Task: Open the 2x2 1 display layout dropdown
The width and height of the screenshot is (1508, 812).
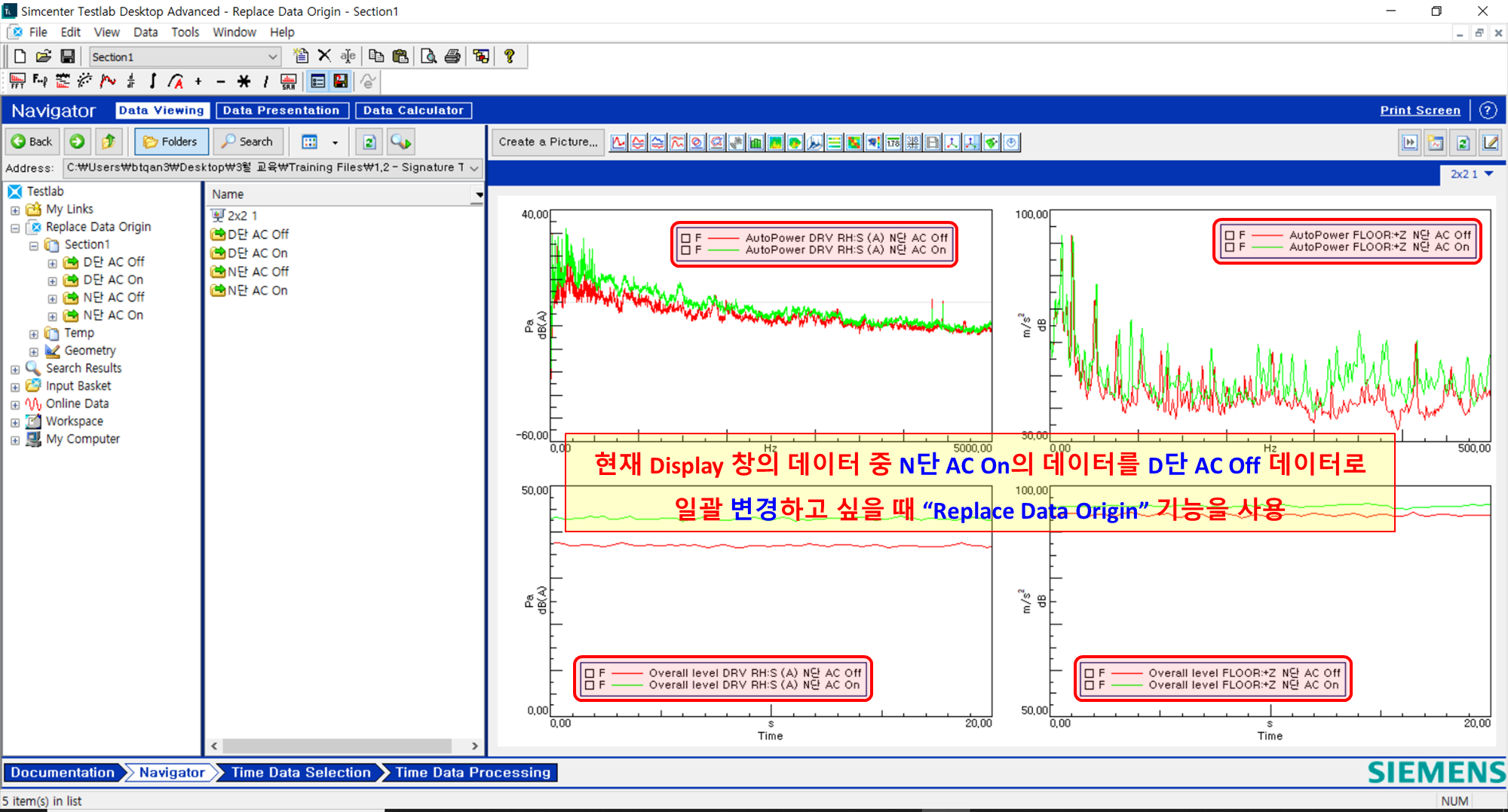Action: (x=1489, y=173)
